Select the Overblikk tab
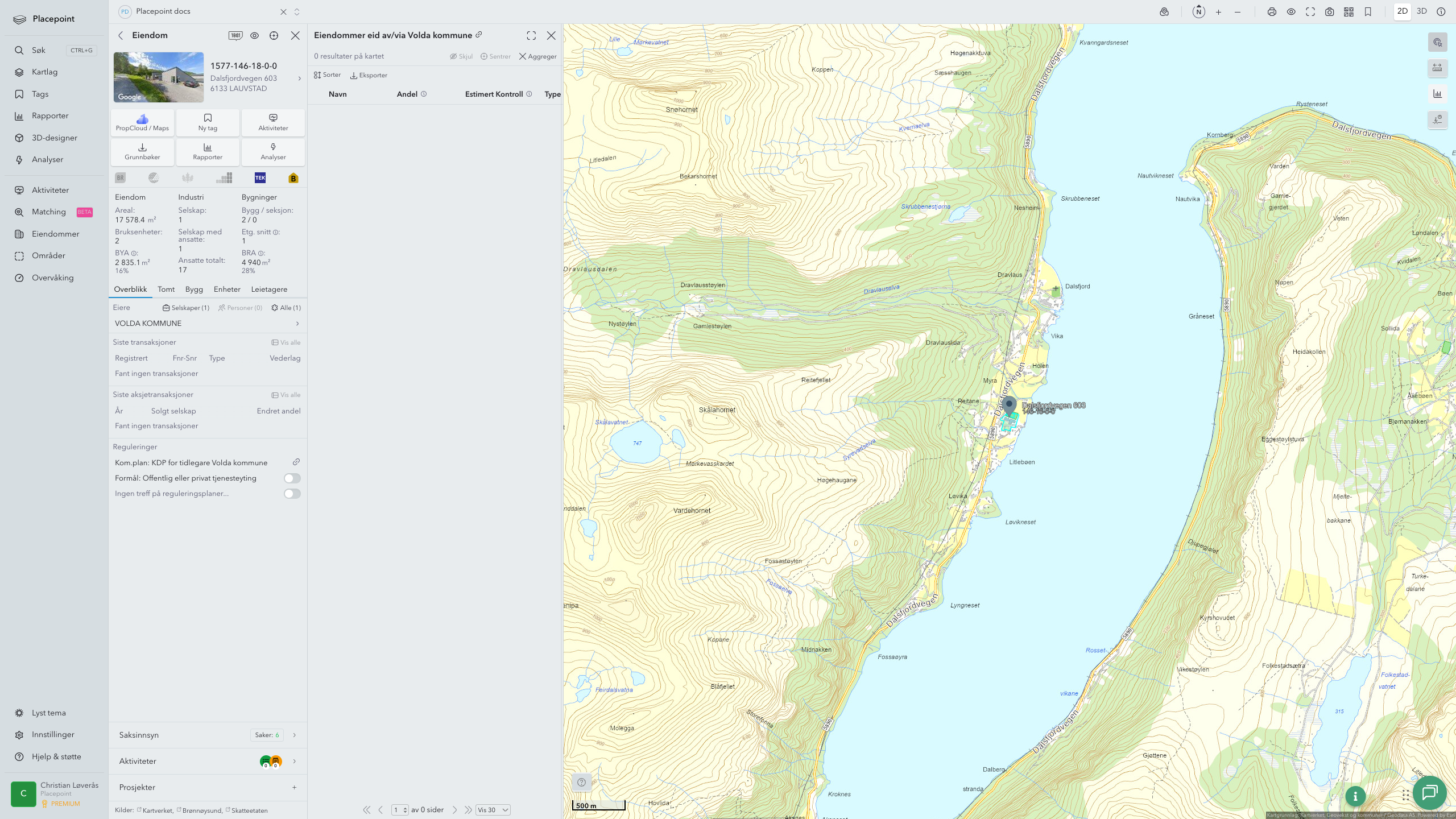 (x=130, y=289)
